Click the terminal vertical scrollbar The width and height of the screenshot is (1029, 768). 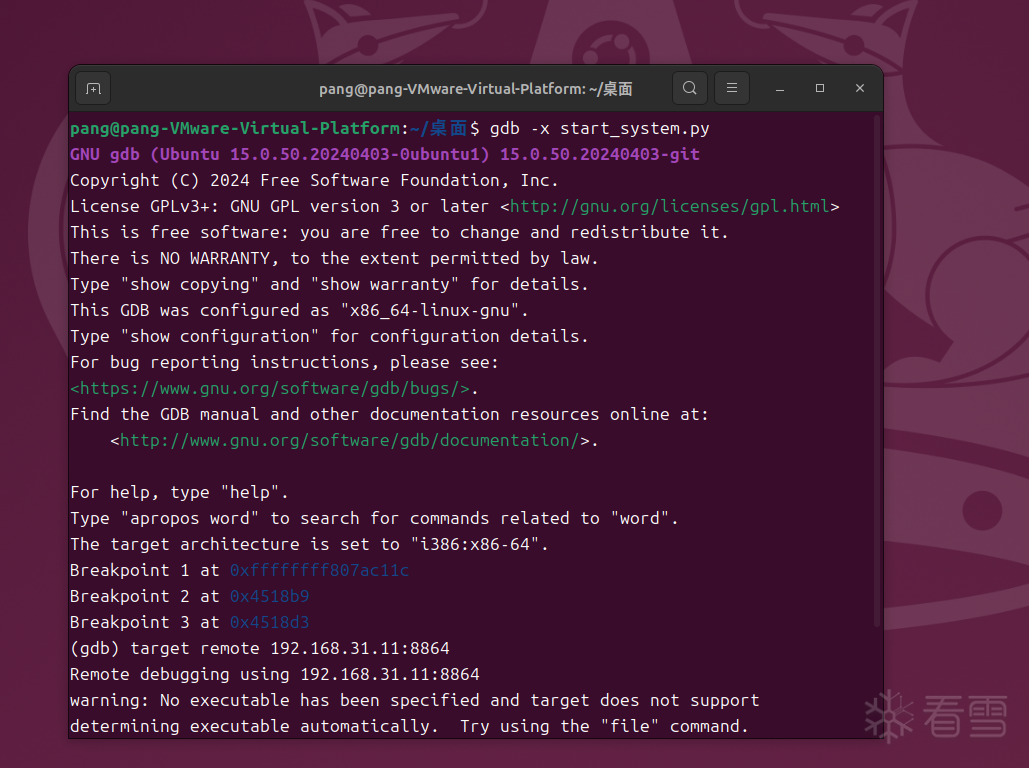point(876,370)
